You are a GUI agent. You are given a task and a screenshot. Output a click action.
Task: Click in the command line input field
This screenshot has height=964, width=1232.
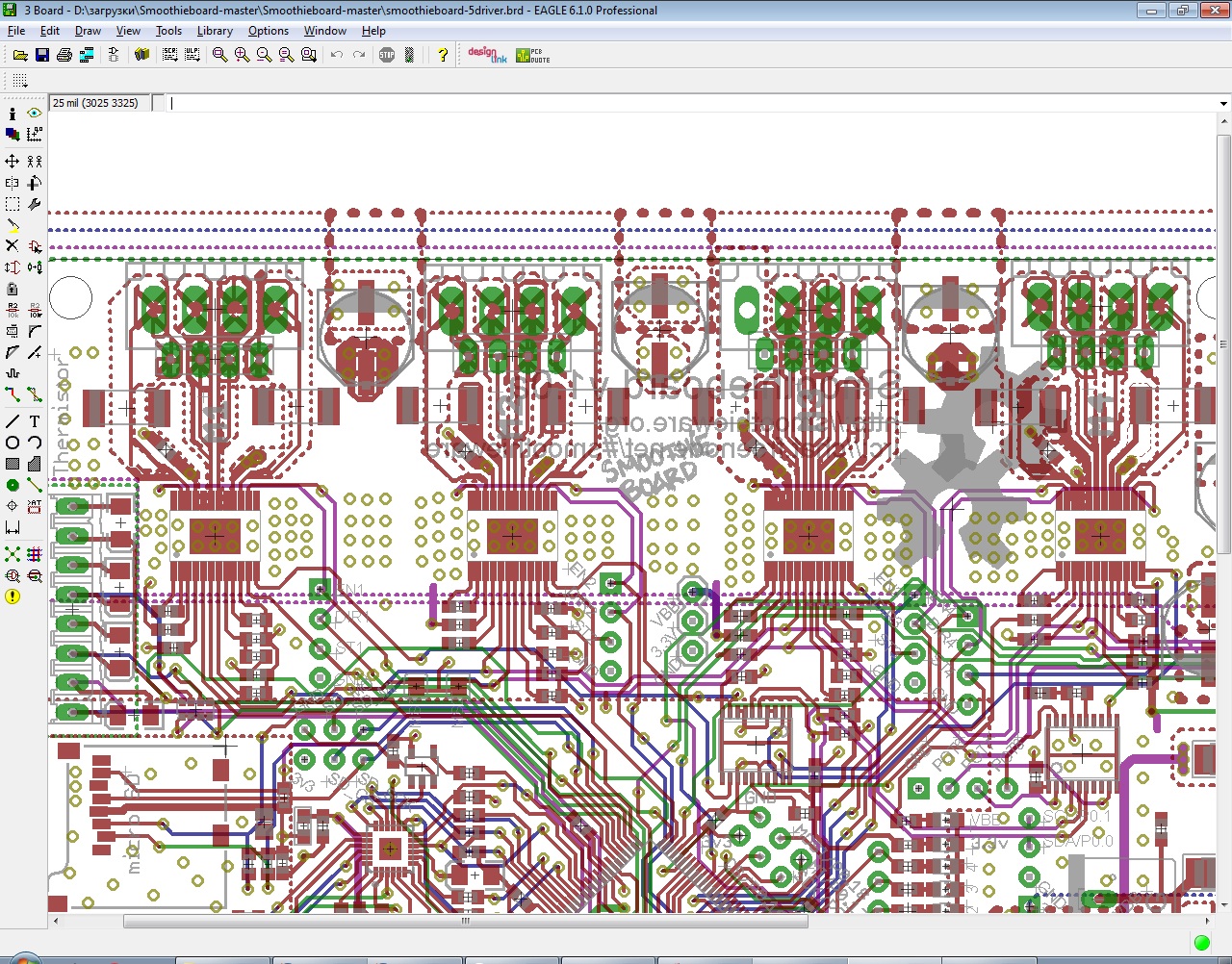click(674, 103)
